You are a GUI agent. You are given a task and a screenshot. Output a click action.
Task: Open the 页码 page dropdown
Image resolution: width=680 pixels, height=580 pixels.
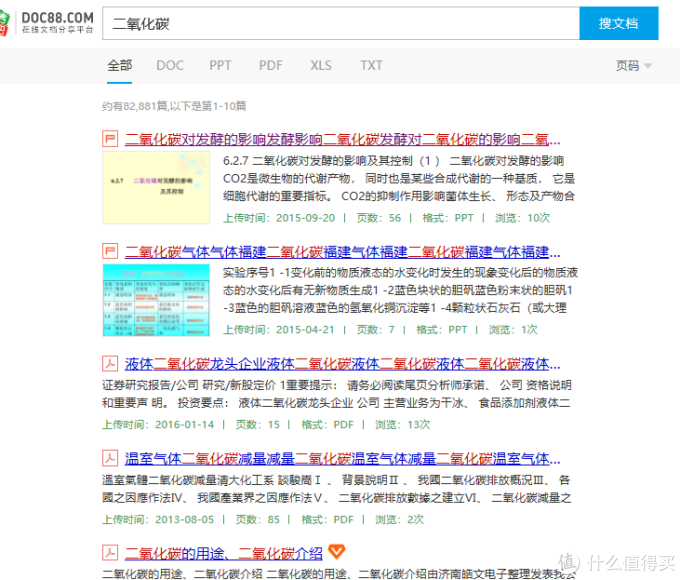(633, 66)
